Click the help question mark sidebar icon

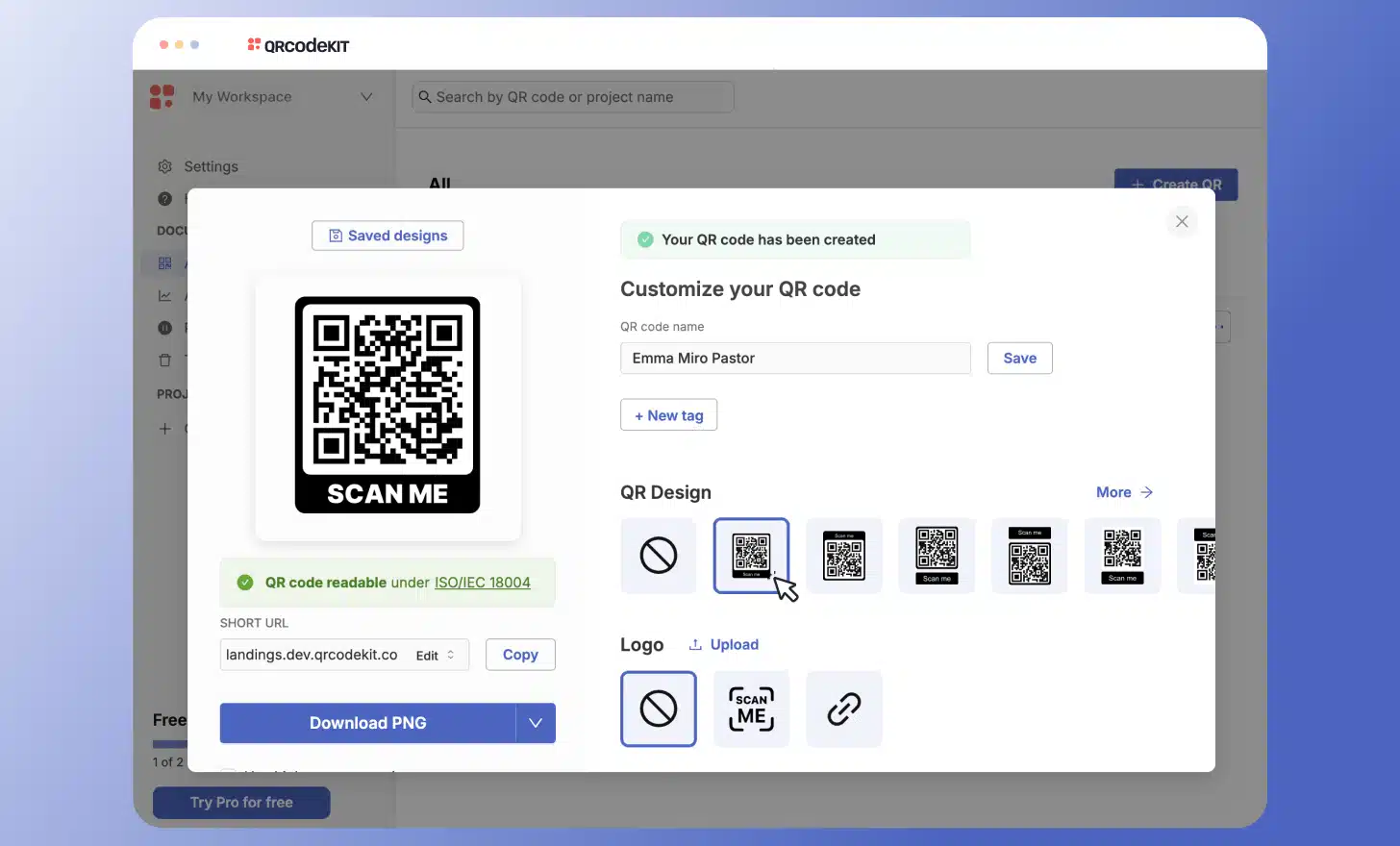(165, 199)
